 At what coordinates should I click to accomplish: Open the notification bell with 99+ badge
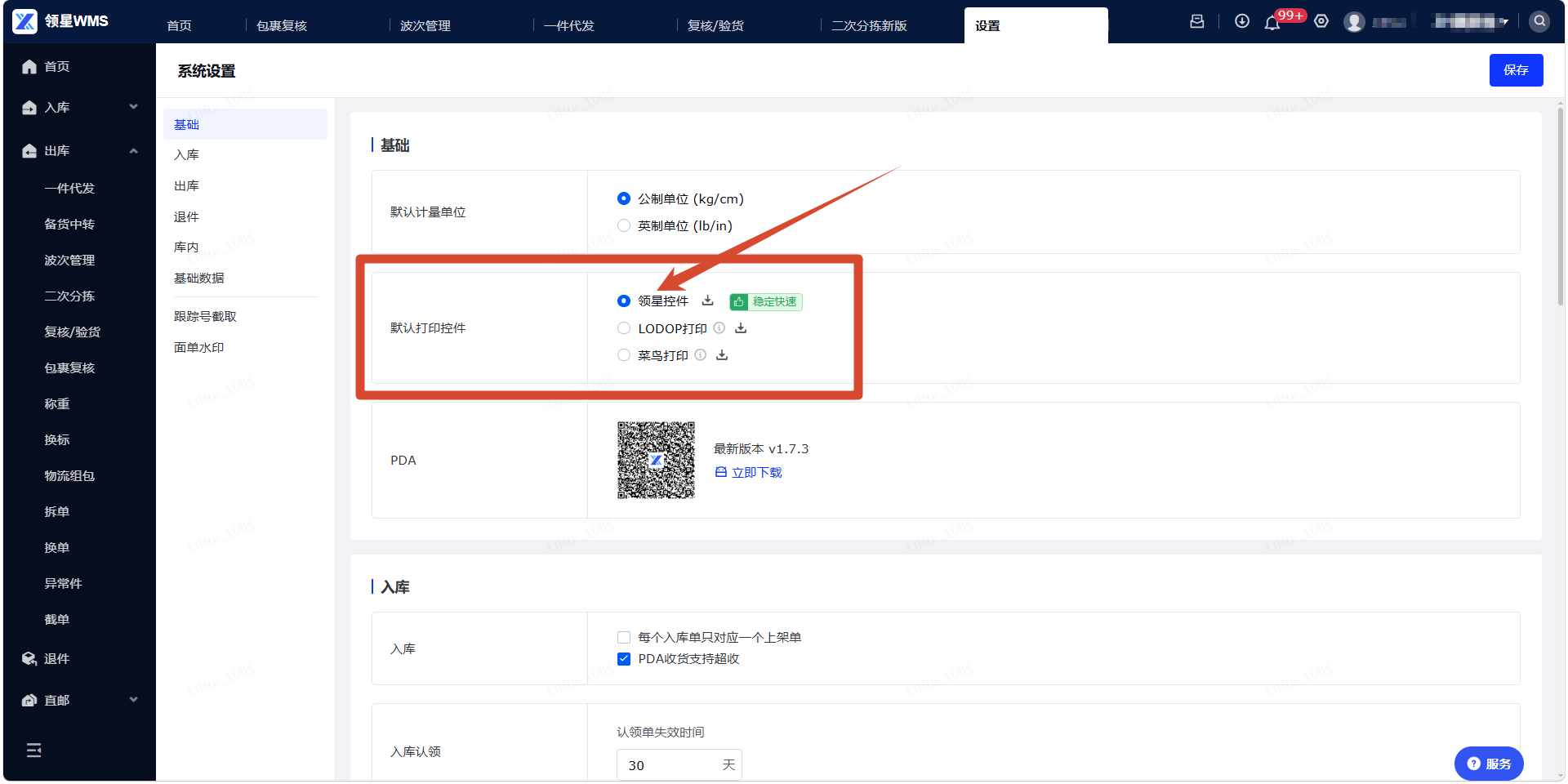(1272, 22)
